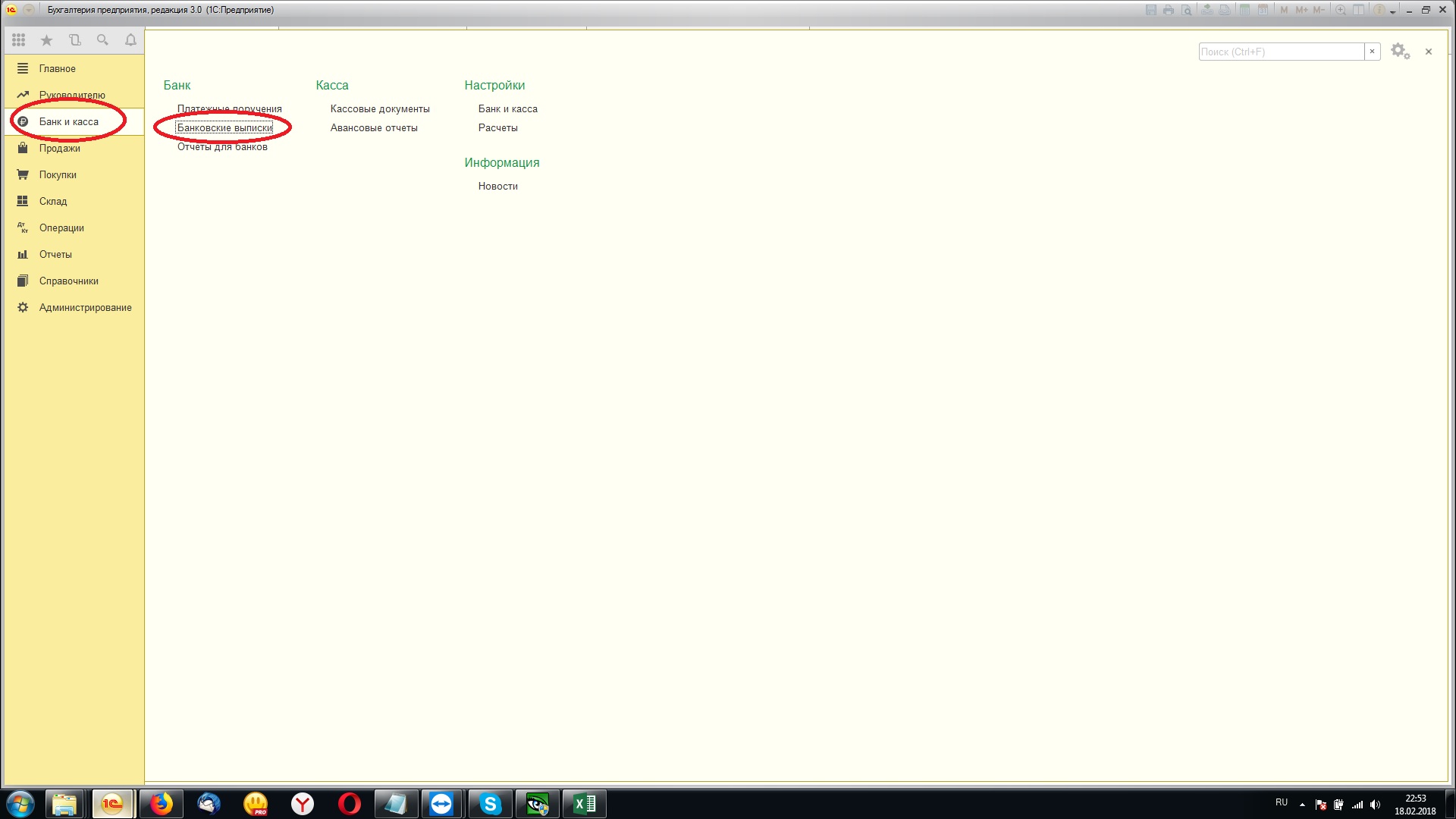Click the calculator icon in title bar

[1244, 10]
